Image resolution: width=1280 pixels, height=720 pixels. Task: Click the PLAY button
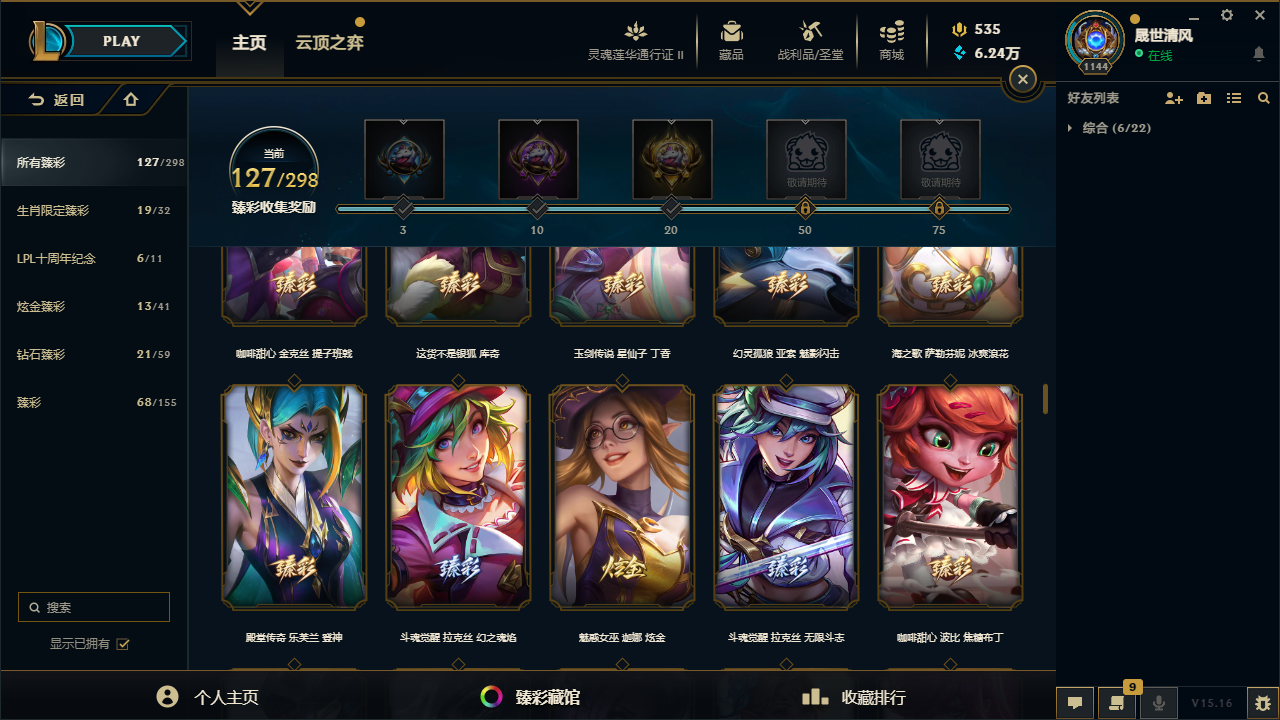(x=121, y=41)
